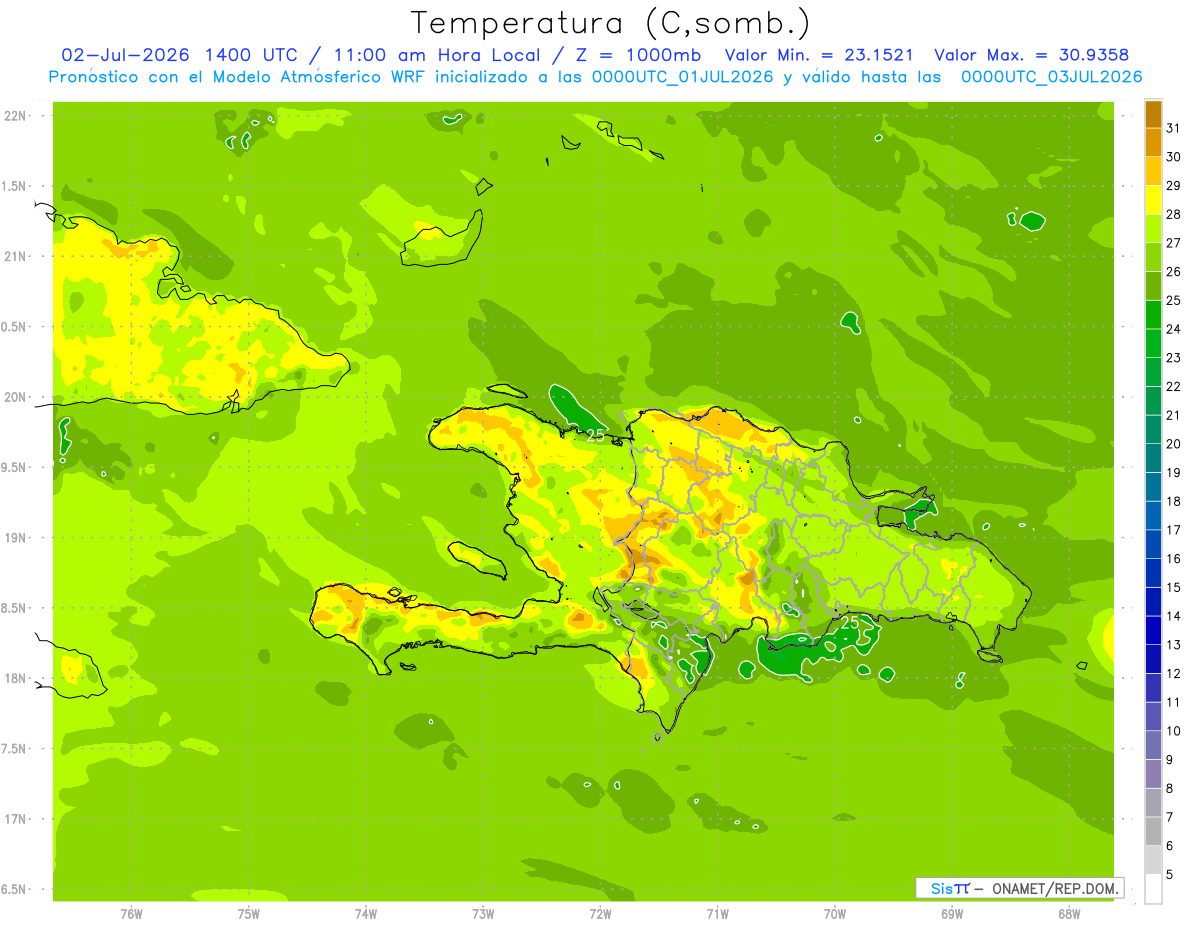
Task: Click legend value '25'
Action: (1174, 300)
